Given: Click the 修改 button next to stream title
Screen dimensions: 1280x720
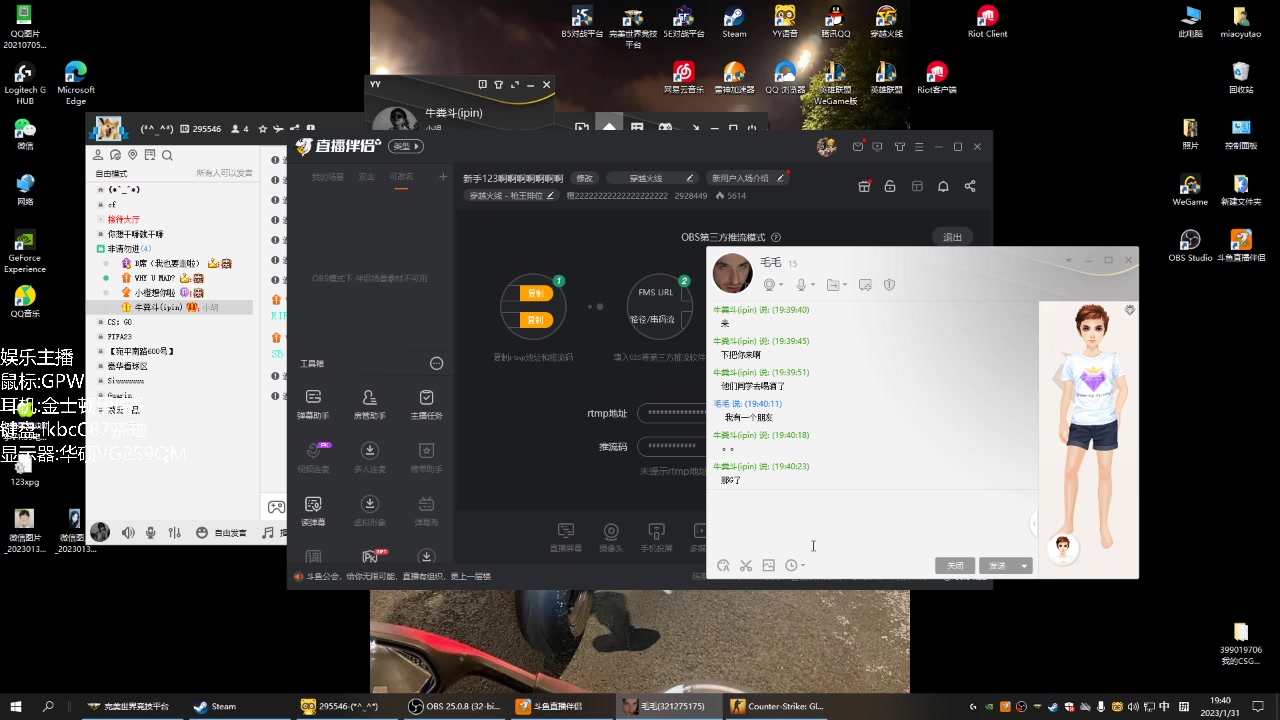Looking at the screenshot, I should click(585, 178).
